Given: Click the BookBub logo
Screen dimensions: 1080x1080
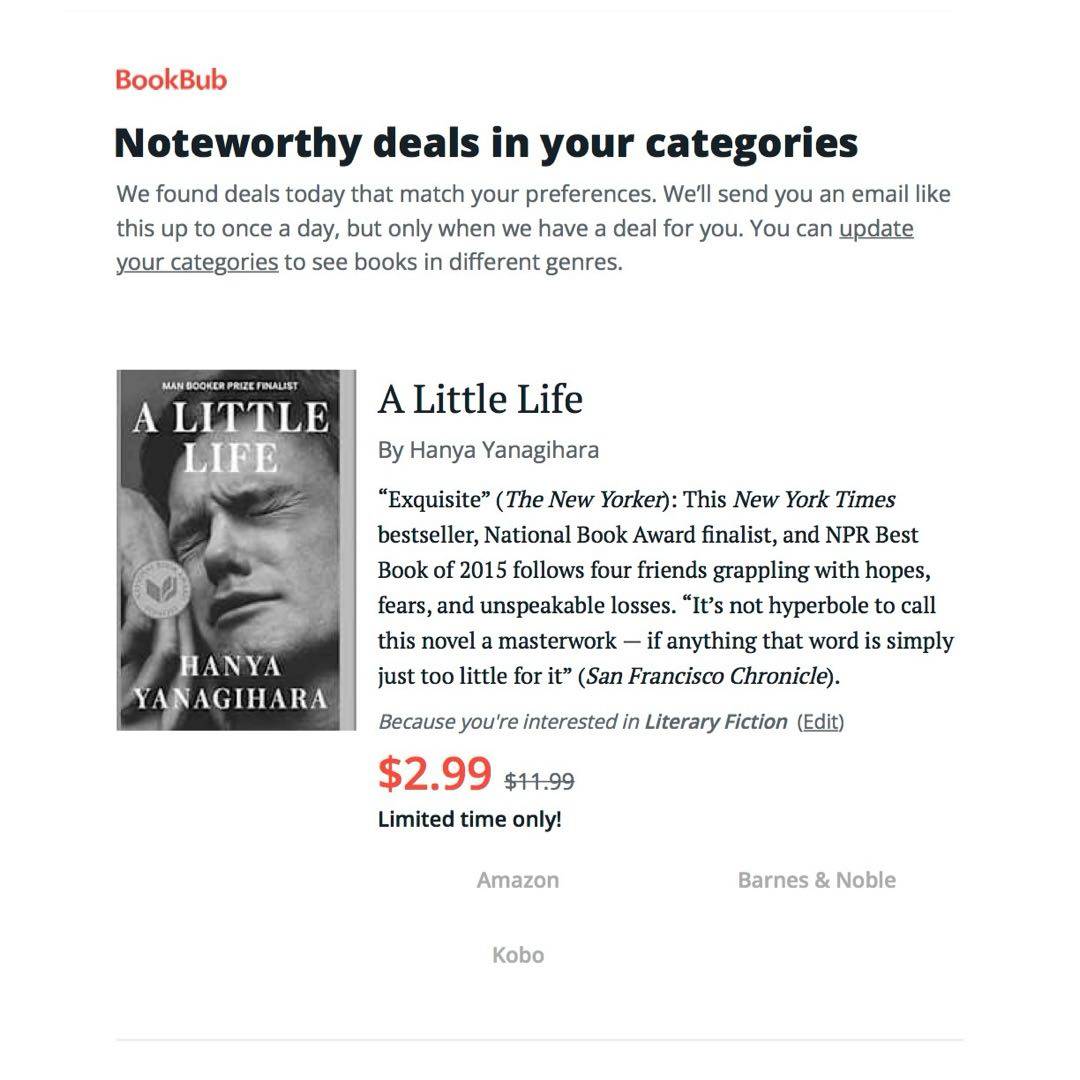Looking at the screenshot, I should (171, 80).
